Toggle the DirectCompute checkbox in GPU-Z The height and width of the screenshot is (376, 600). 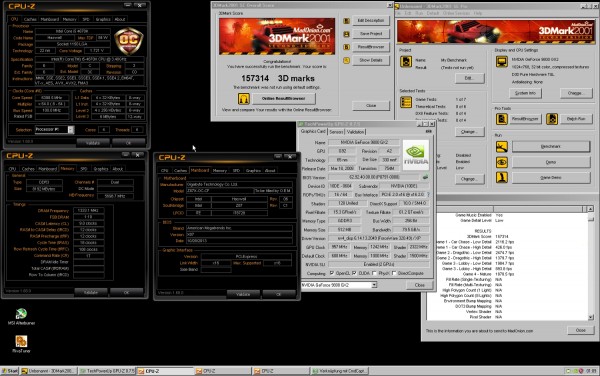(x=394, y=273)
